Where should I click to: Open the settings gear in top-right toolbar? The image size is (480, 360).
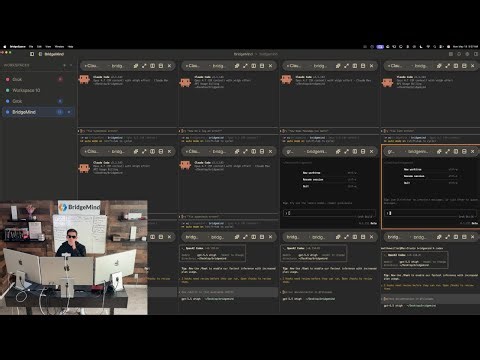467,54
